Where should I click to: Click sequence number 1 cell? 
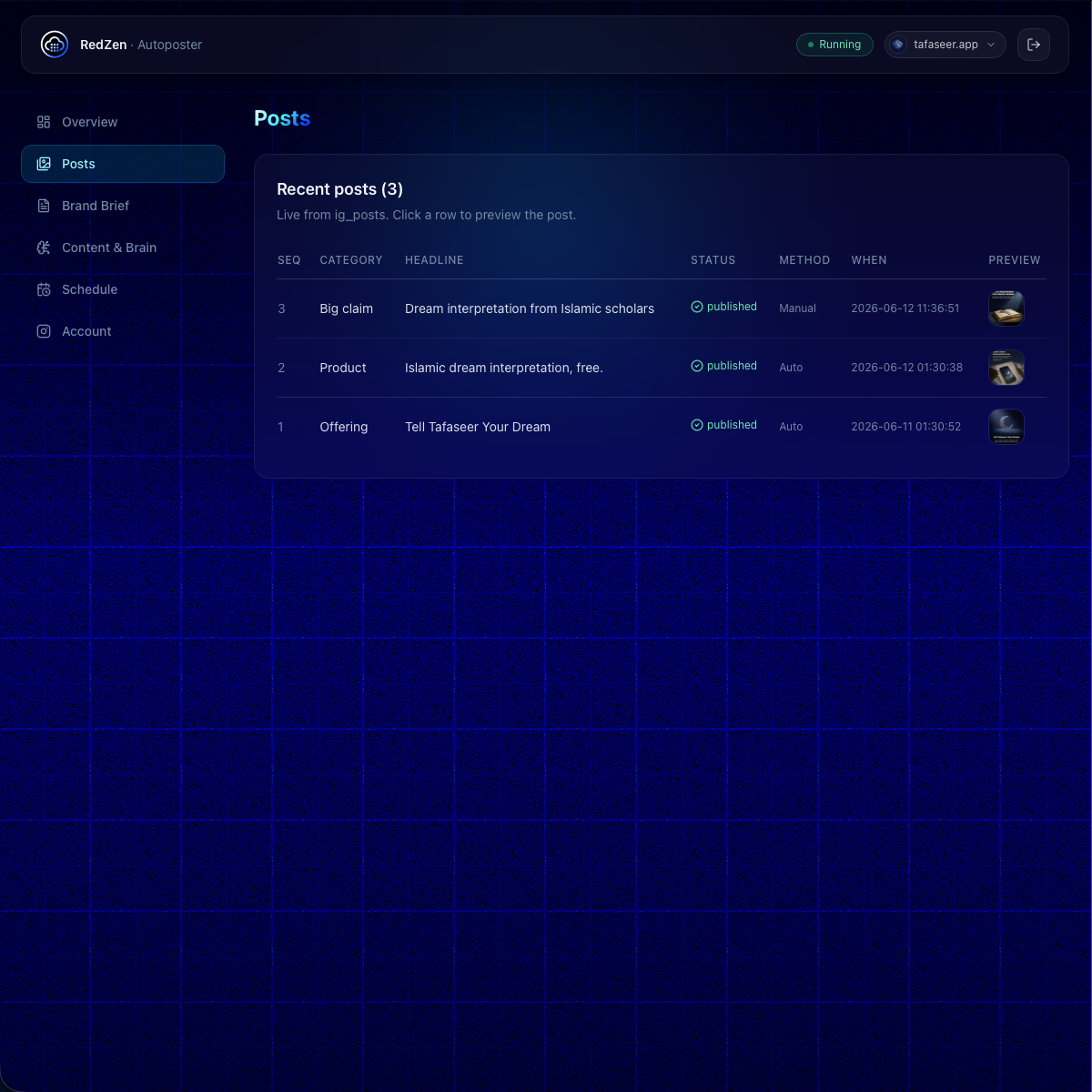pyautogui.click(x=280, y=427)
